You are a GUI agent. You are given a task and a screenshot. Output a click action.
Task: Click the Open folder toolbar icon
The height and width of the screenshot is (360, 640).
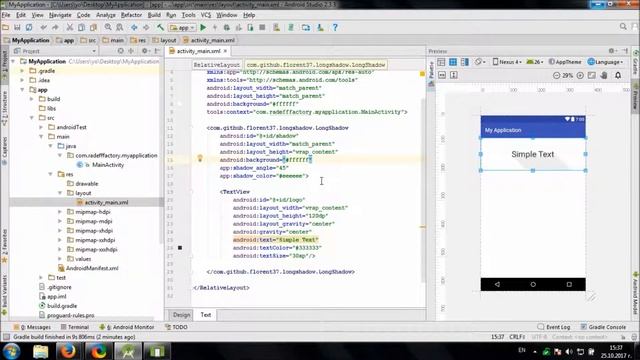click(x=6, y=27)
